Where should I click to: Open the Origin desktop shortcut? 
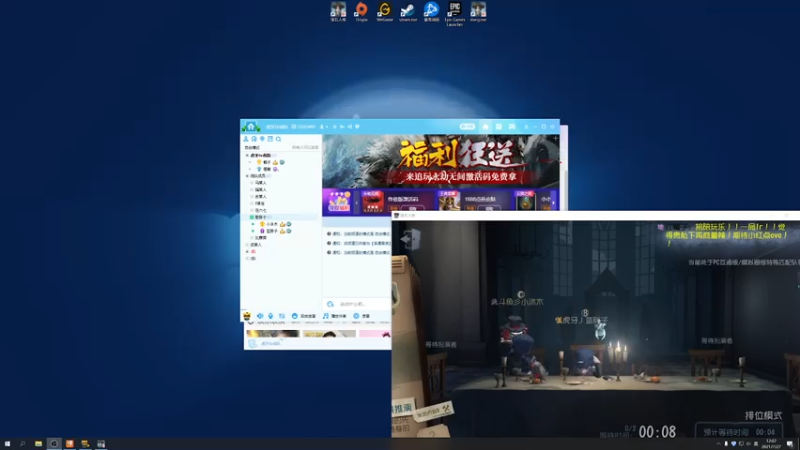pos(361,11)
